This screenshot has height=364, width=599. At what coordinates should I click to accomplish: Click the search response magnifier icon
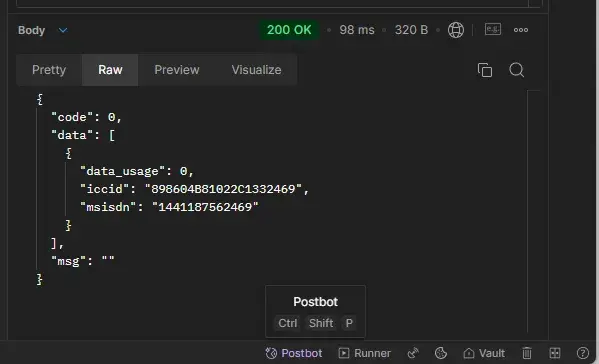516,70
